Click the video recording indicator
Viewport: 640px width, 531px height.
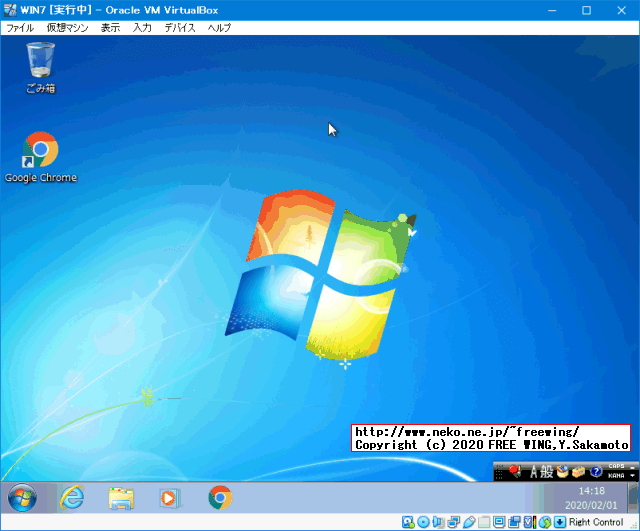(x=515, y=522)
